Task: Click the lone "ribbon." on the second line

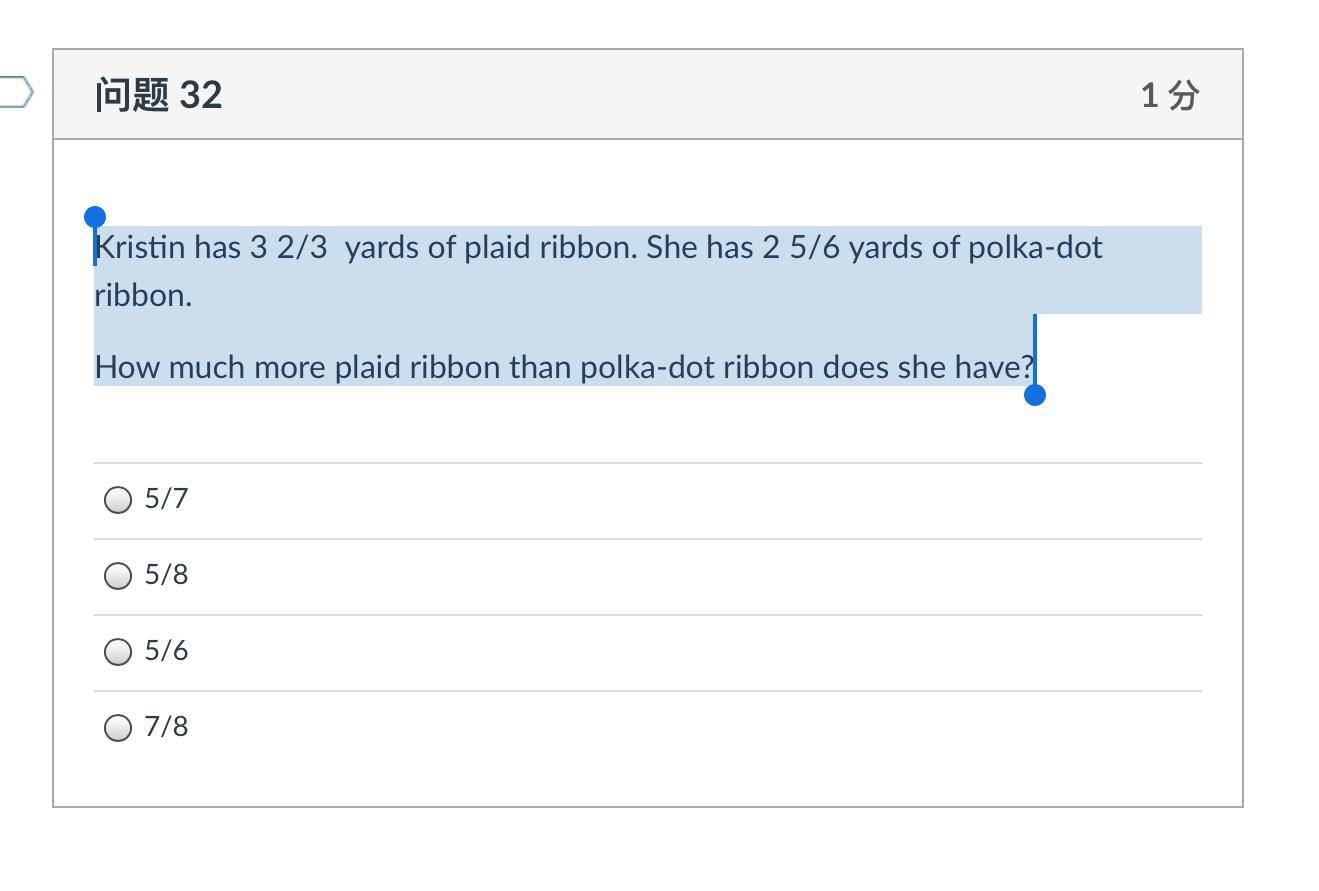Action: (x=143, y=295)
